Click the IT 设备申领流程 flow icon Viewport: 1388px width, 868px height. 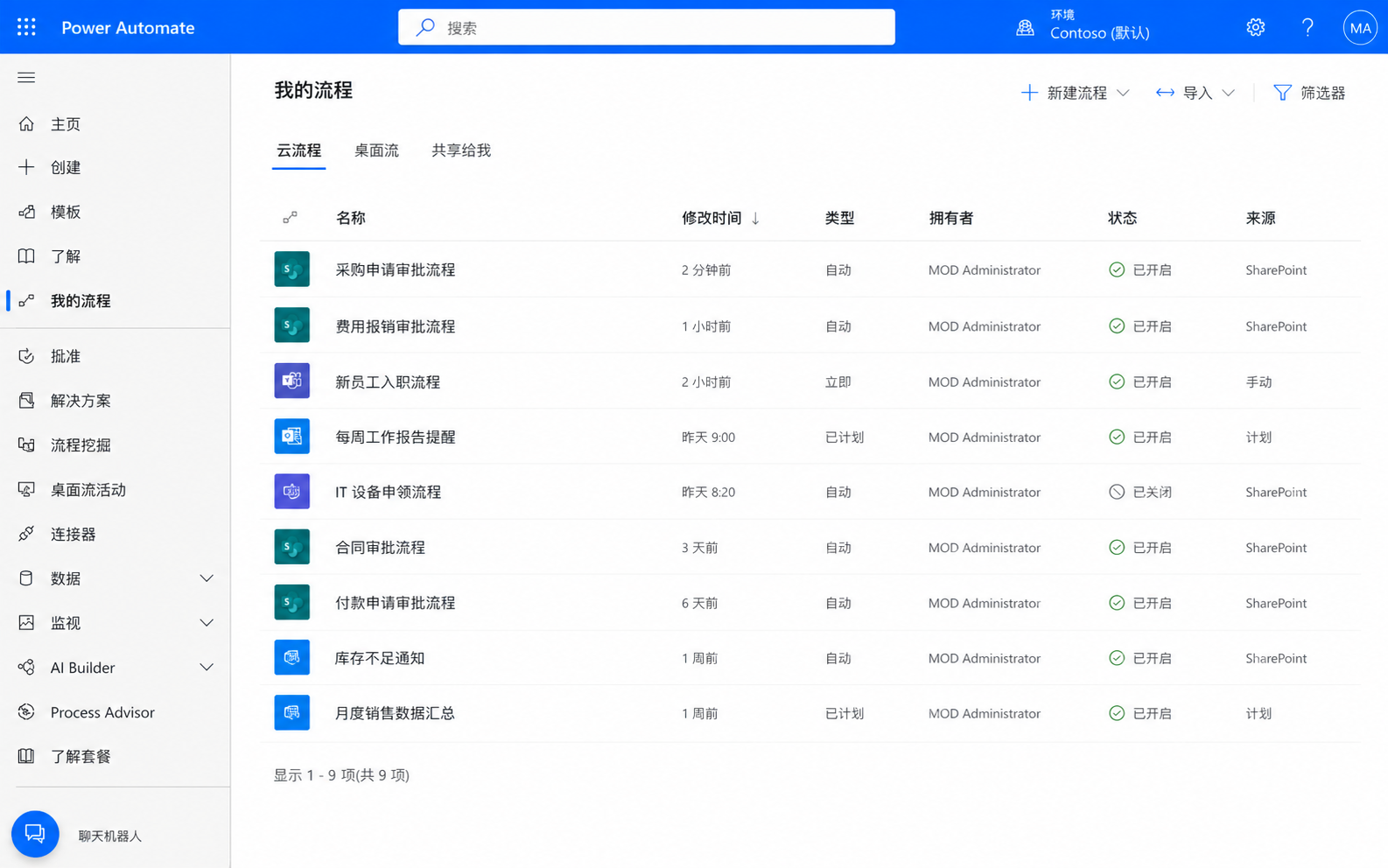(x=291, y=492)
